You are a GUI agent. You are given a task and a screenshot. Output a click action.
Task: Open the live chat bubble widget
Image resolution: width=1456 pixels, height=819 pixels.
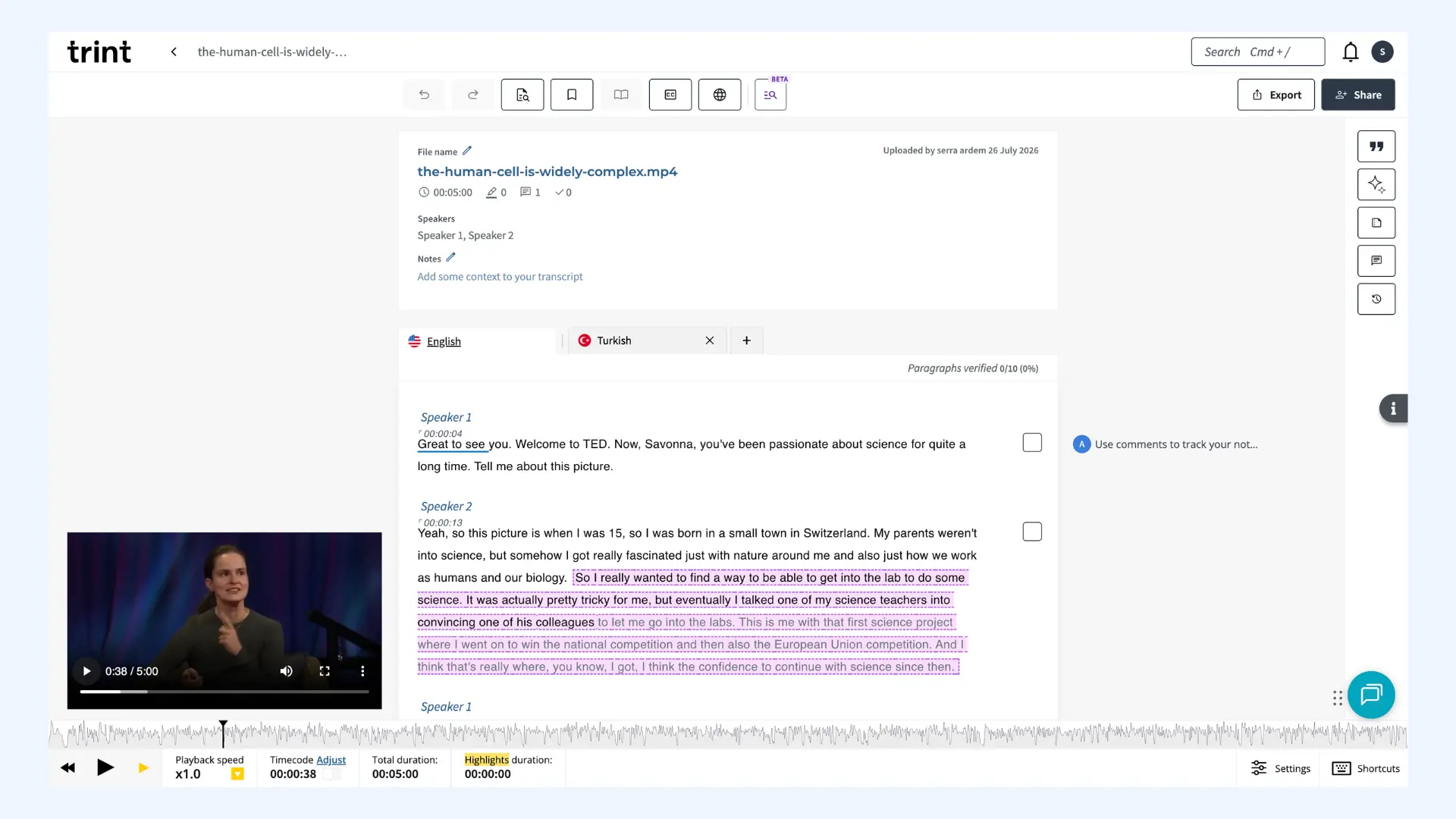click(x=1371, y=695)
